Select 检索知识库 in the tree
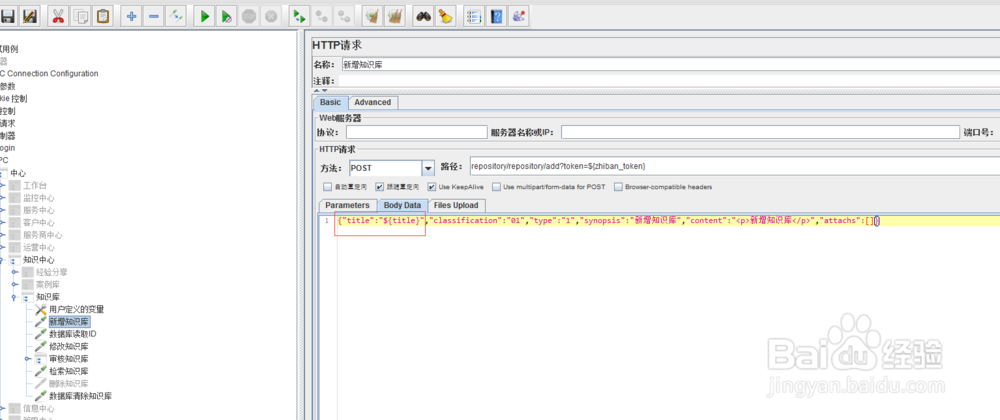 68,372
